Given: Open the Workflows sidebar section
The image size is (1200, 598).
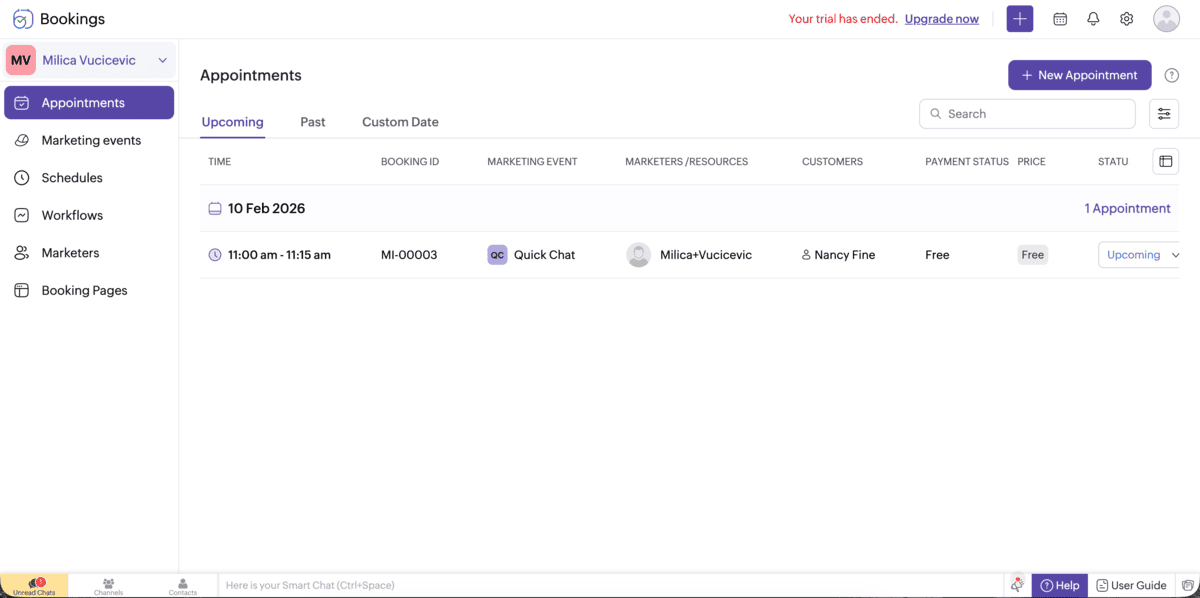Looking at the screenshot, I should coord(72,215).
